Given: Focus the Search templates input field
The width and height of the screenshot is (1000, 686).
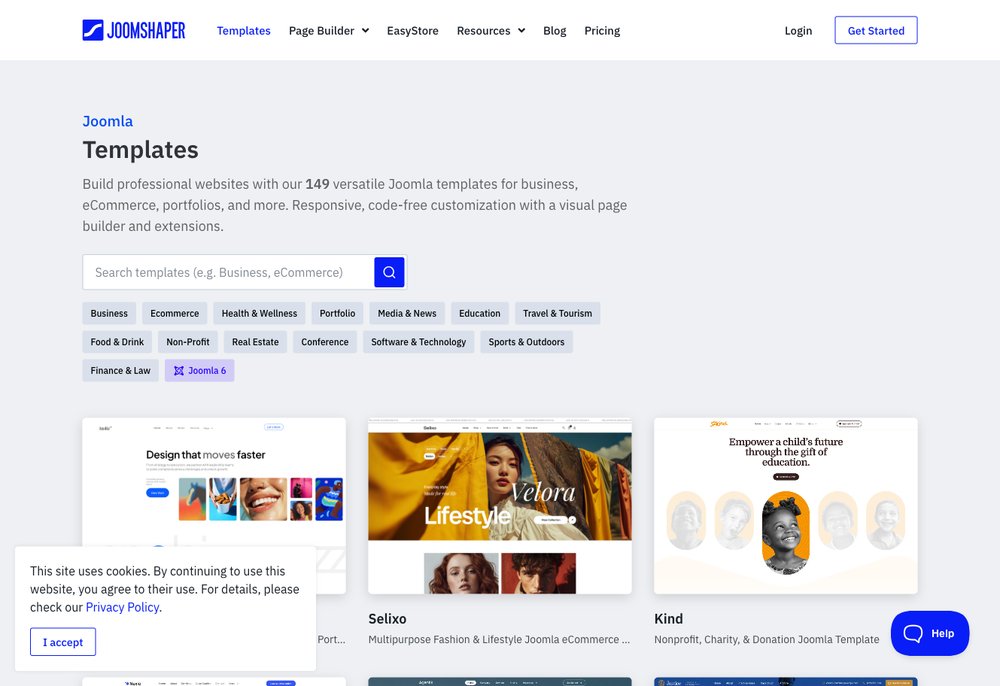Looking at the screenshot, I should coord(228,272).
